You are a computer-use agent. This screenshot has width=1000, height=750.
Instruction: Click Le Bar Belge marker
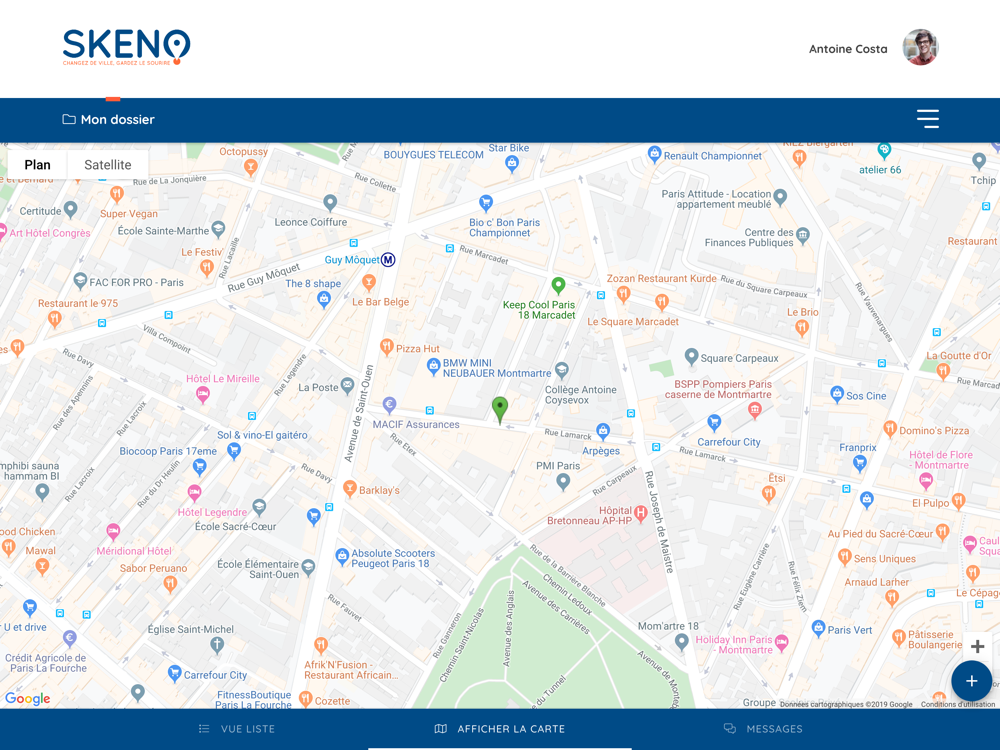(x=369, y=282)
